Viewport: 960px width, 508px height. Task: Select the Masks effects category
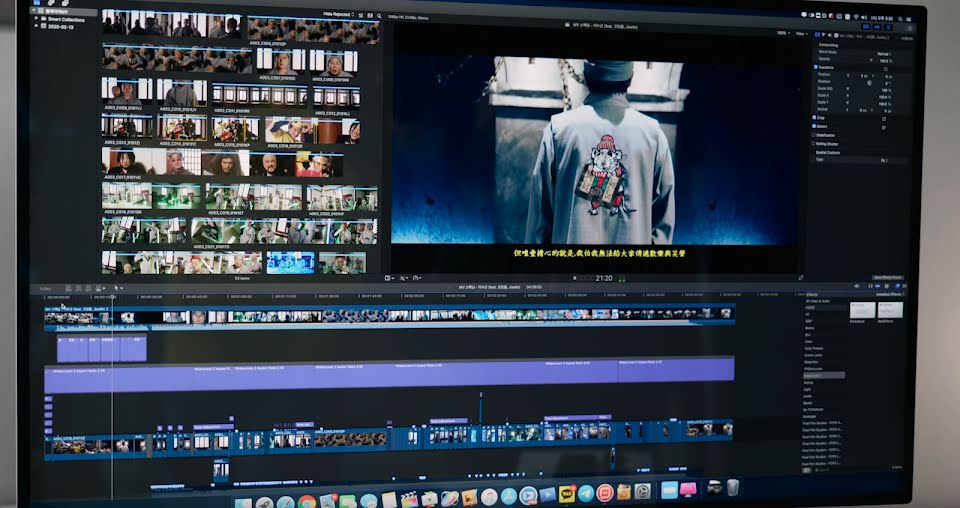(x=808, y=403)
